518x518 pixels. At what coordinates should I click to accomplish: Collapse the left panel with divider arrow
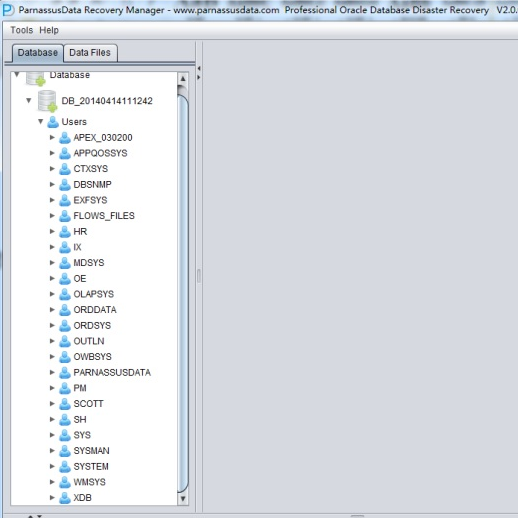coord(199,68)
